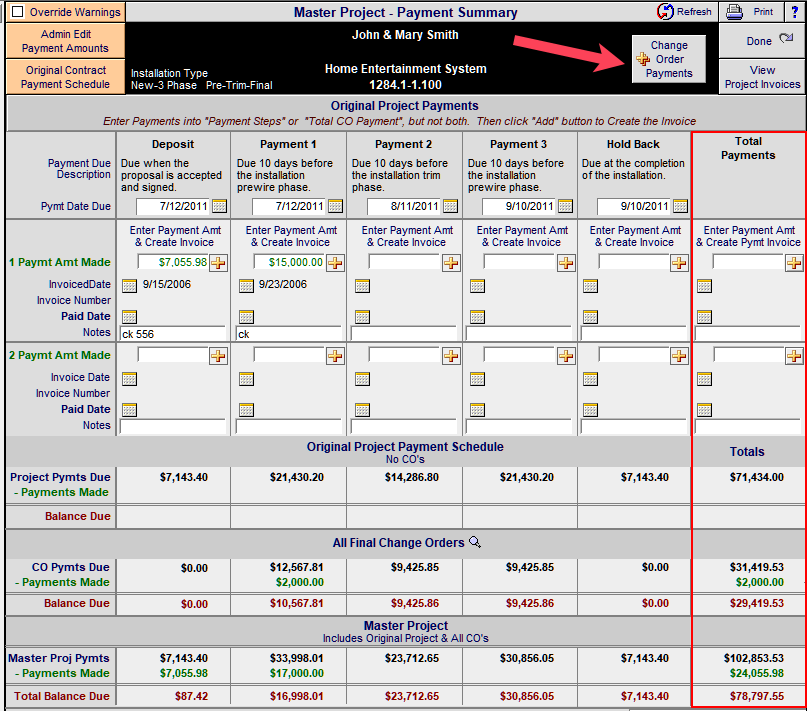Viewport: 807px width, 711px height.
Task: Open View Project Invoices
Action: 762,77
